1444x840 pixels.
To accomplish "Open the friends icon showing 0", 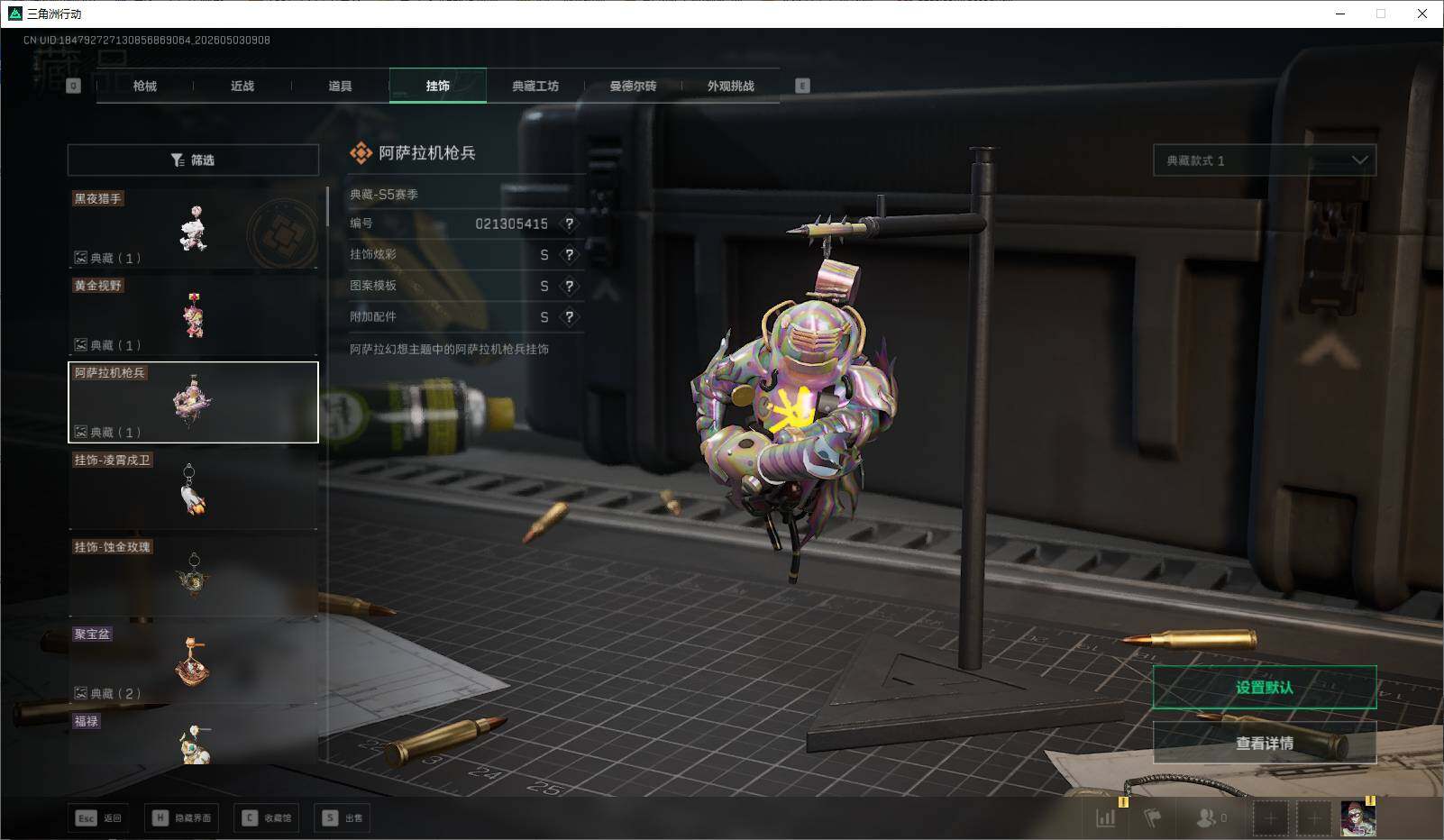I will (1211, 817).
